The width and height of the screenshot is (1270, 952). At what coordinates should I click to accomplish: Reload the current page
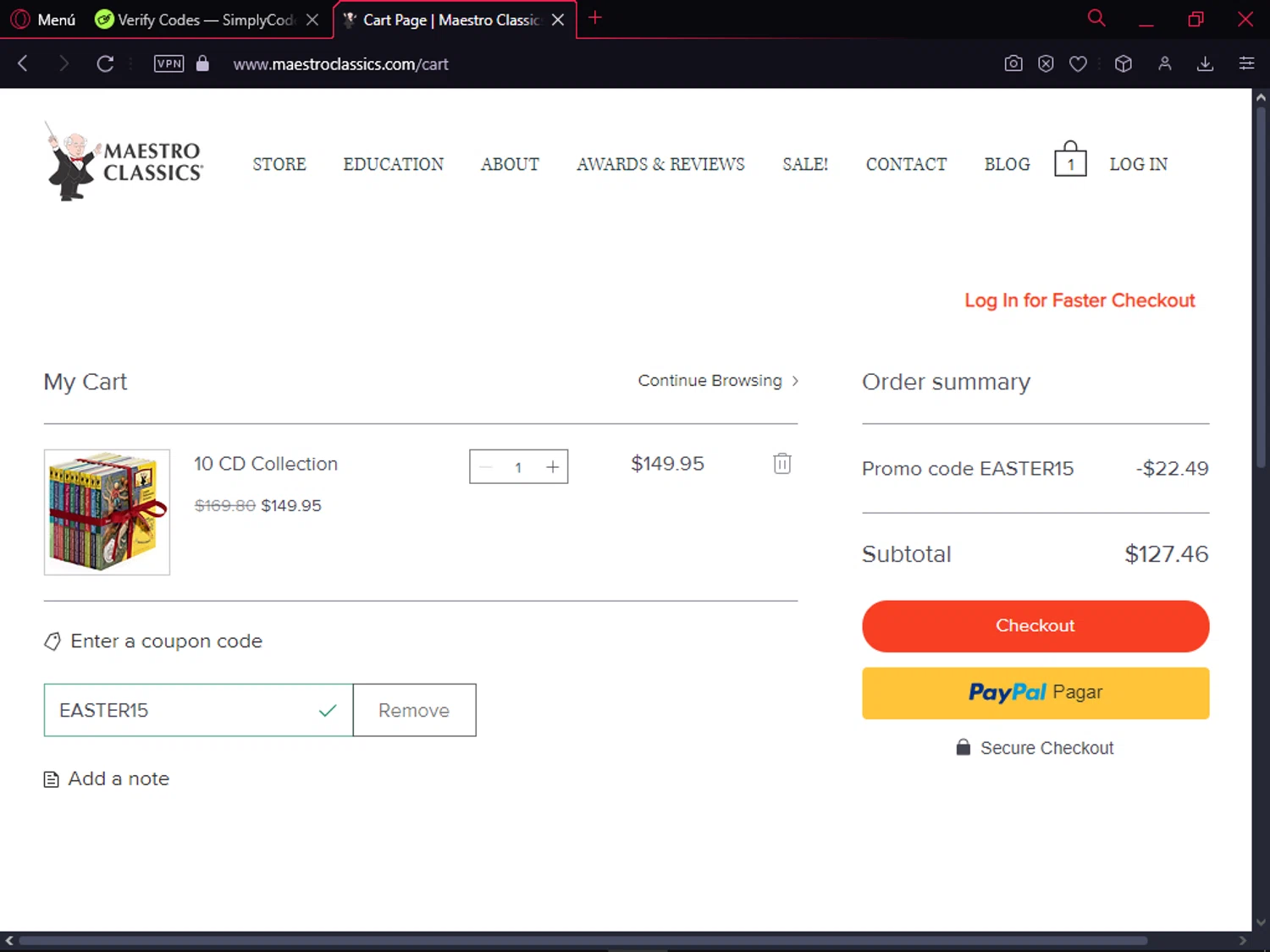click(105, 63)
